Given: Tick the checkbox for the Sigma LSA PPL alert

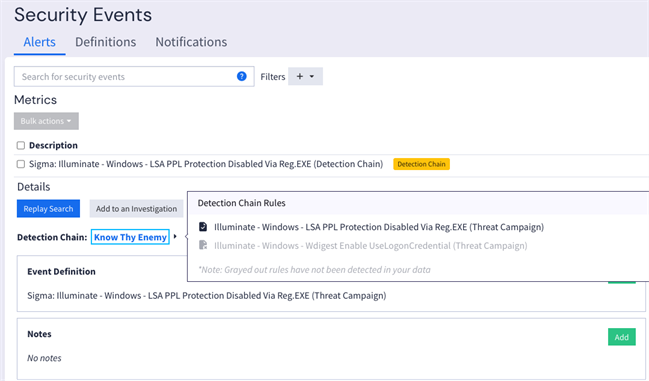Looking at the screenshot, I should (x=21, y=164).
